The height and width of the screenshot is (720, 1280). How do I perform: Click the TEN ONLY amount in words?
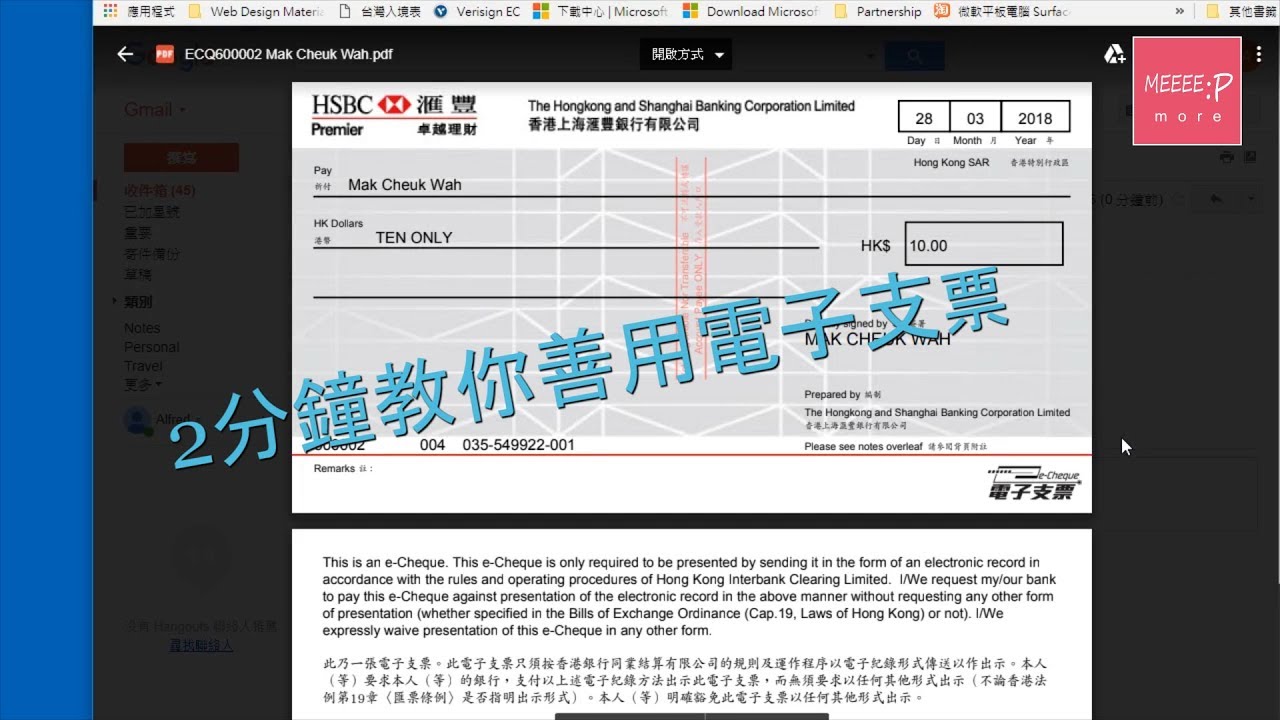[414, 238]
